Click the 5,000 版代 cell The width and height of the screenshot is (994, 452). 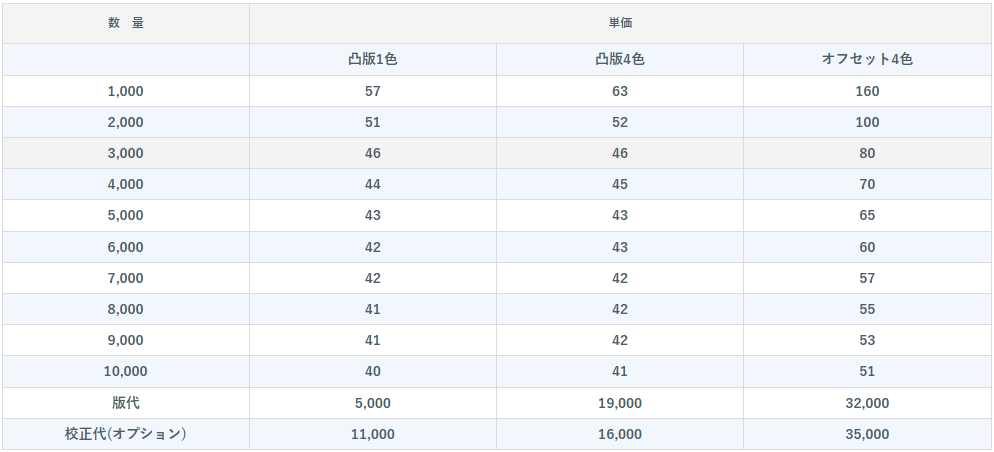click(x=373, y=403)
